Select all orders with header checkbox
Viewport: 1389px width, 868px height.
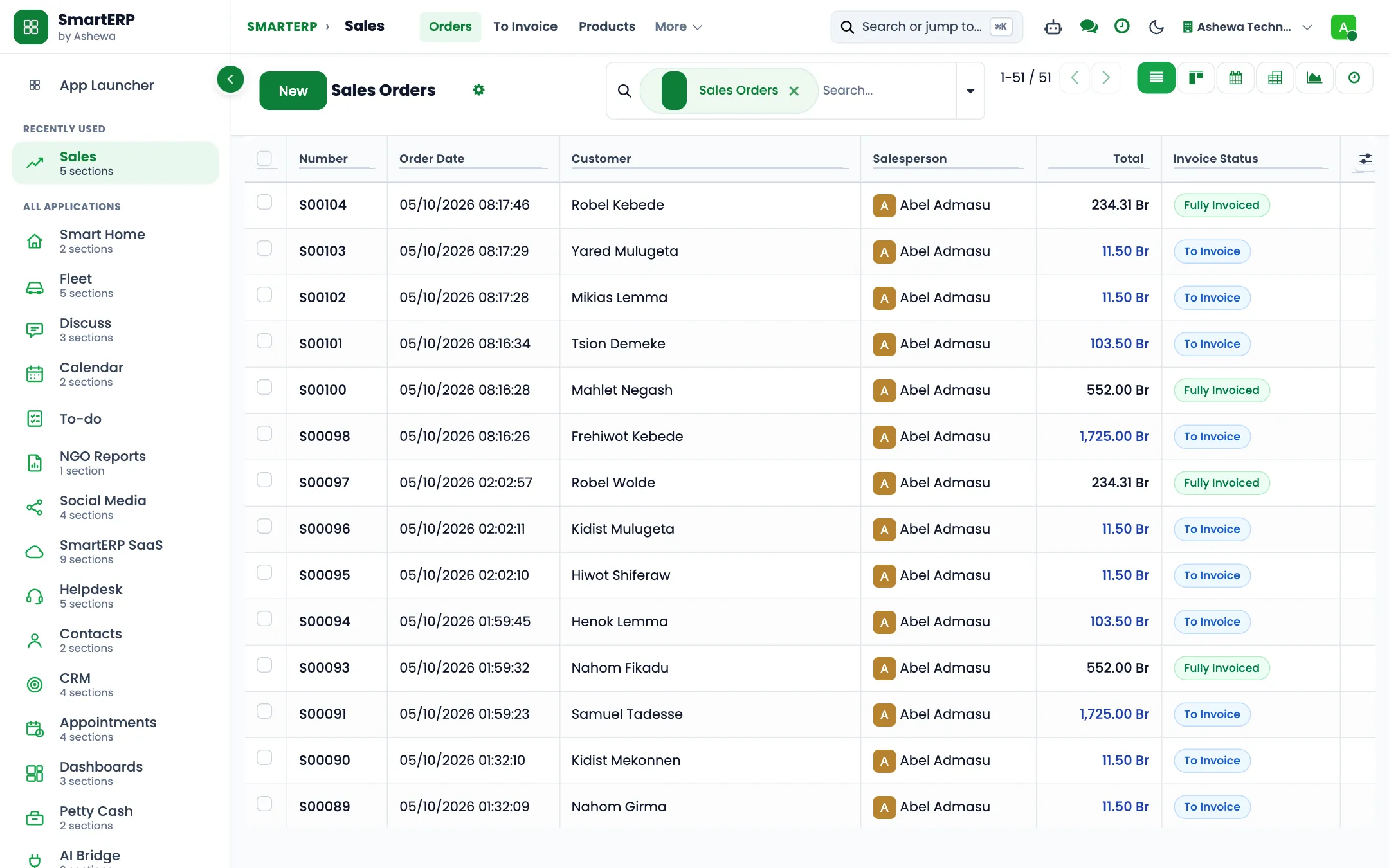[264, 158]
